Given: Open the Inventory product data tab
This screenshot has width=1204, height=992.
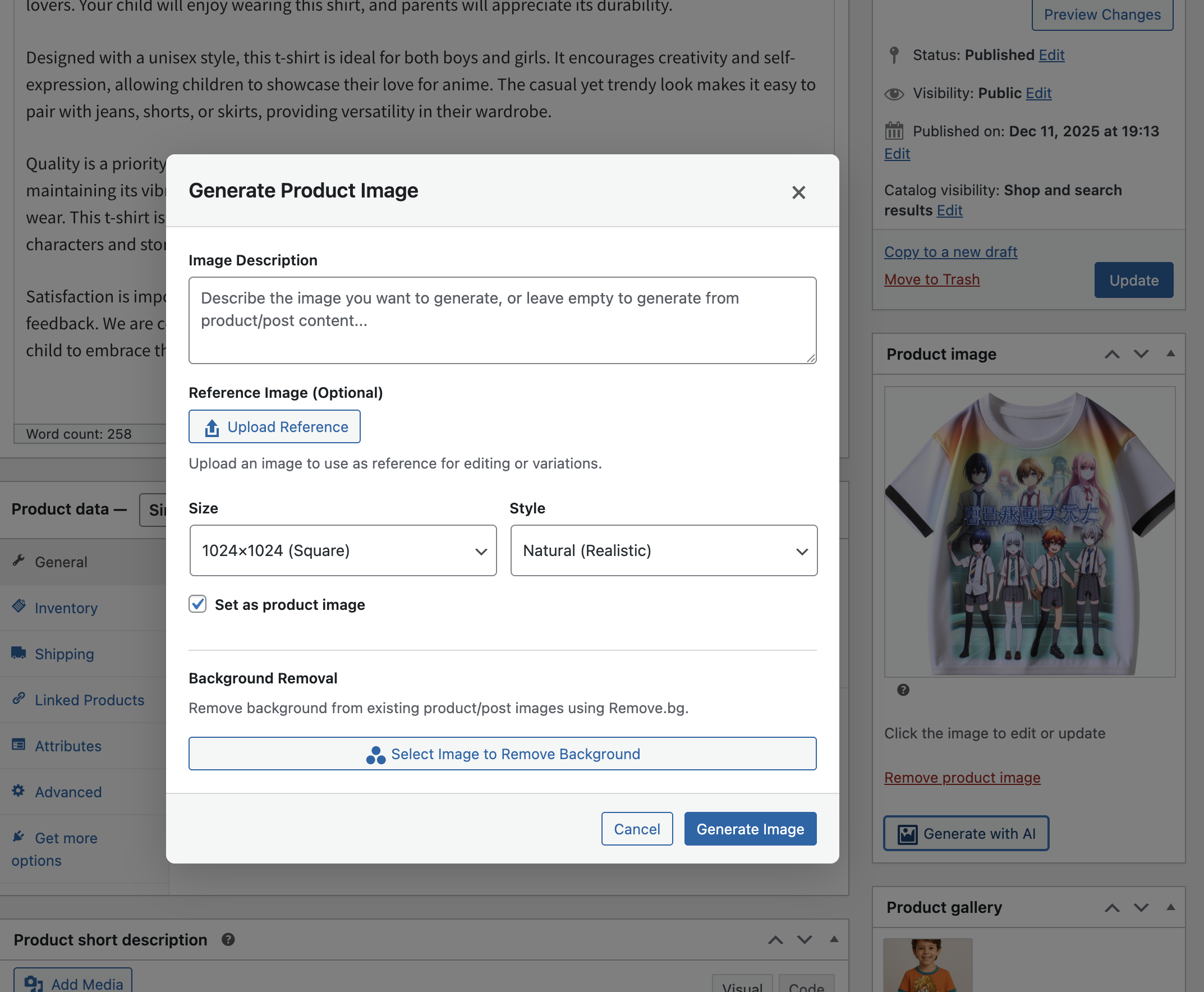Looking at the screenshot, I should [66, 608].
